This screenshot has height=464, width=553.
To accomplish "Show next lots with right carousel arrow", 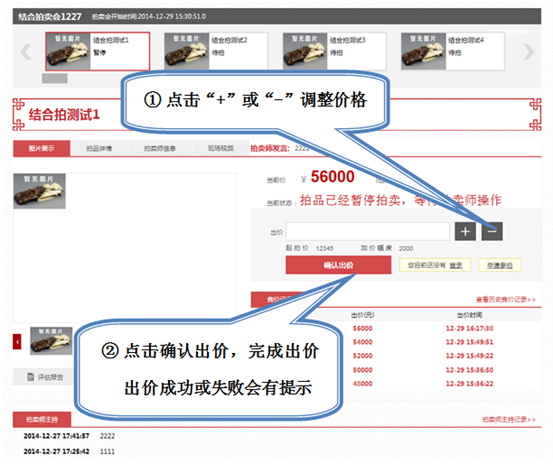I will [528, 52].
